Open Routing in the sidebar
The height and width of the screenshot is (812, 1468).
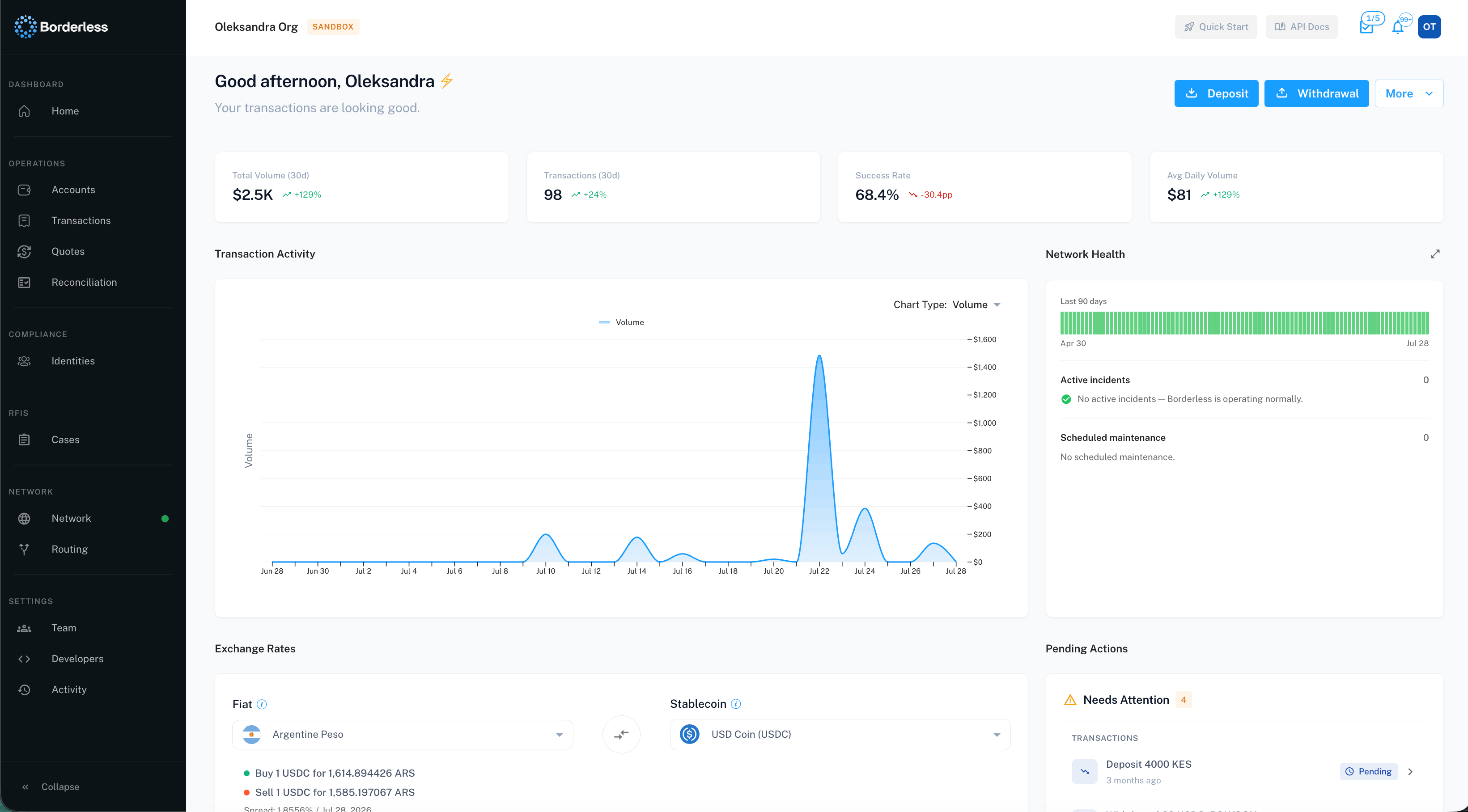click(69, 549)
